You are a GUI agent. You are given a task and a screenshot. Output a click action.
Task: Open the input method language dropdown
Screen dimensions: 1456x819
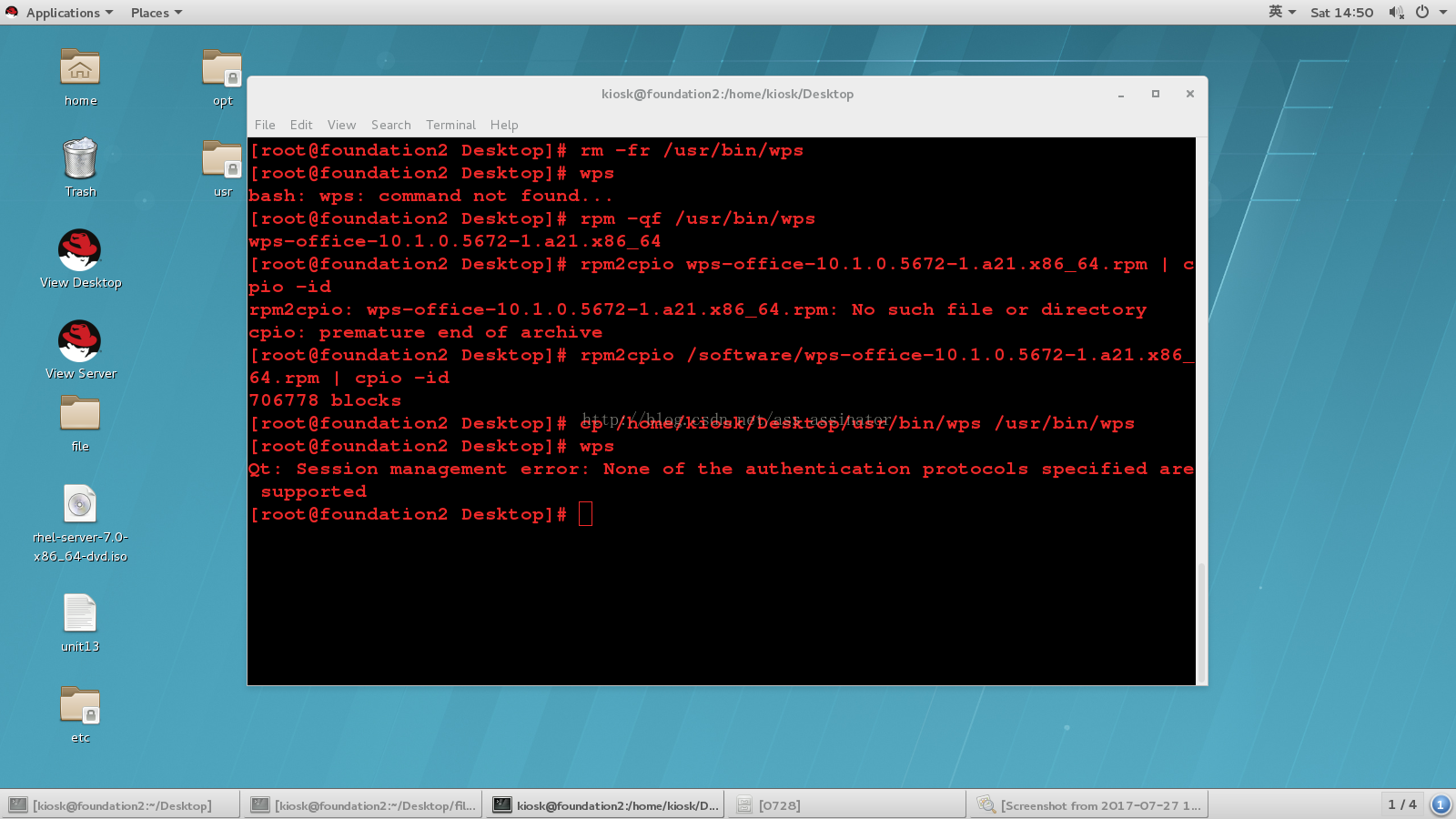pos(1282,13)
